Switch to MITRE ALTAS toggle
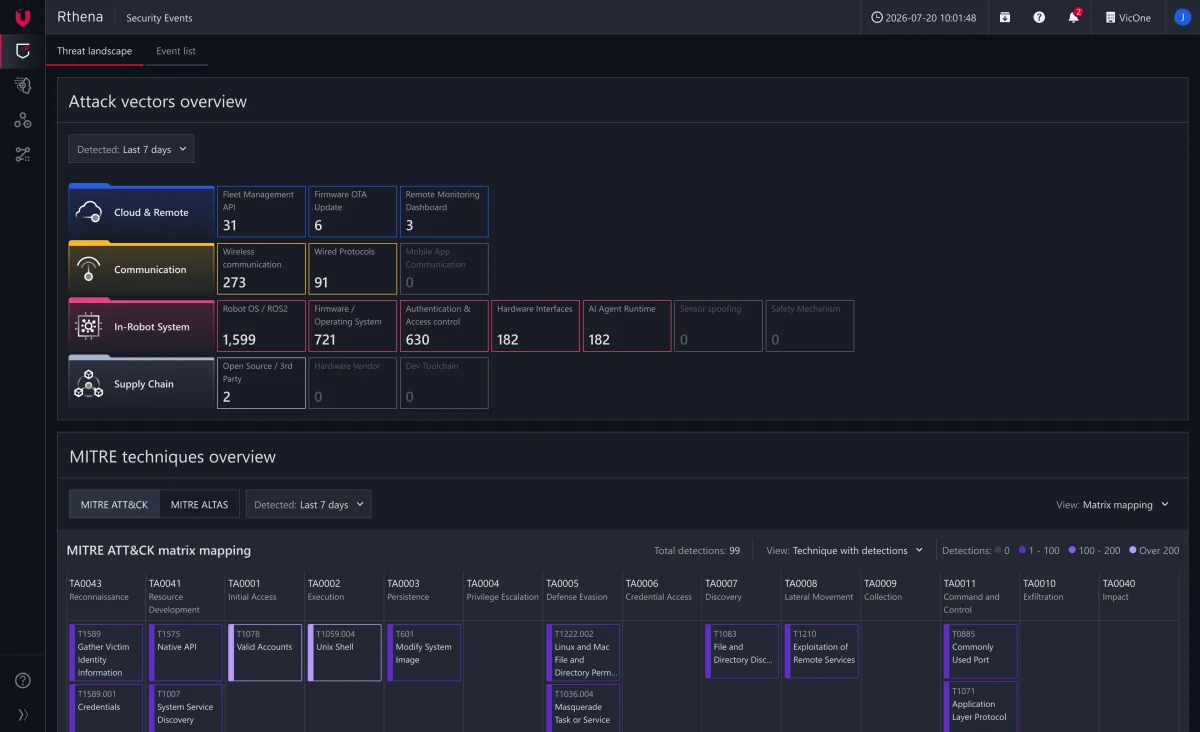Screen dimensions: 1200x732 coord(199,504)
